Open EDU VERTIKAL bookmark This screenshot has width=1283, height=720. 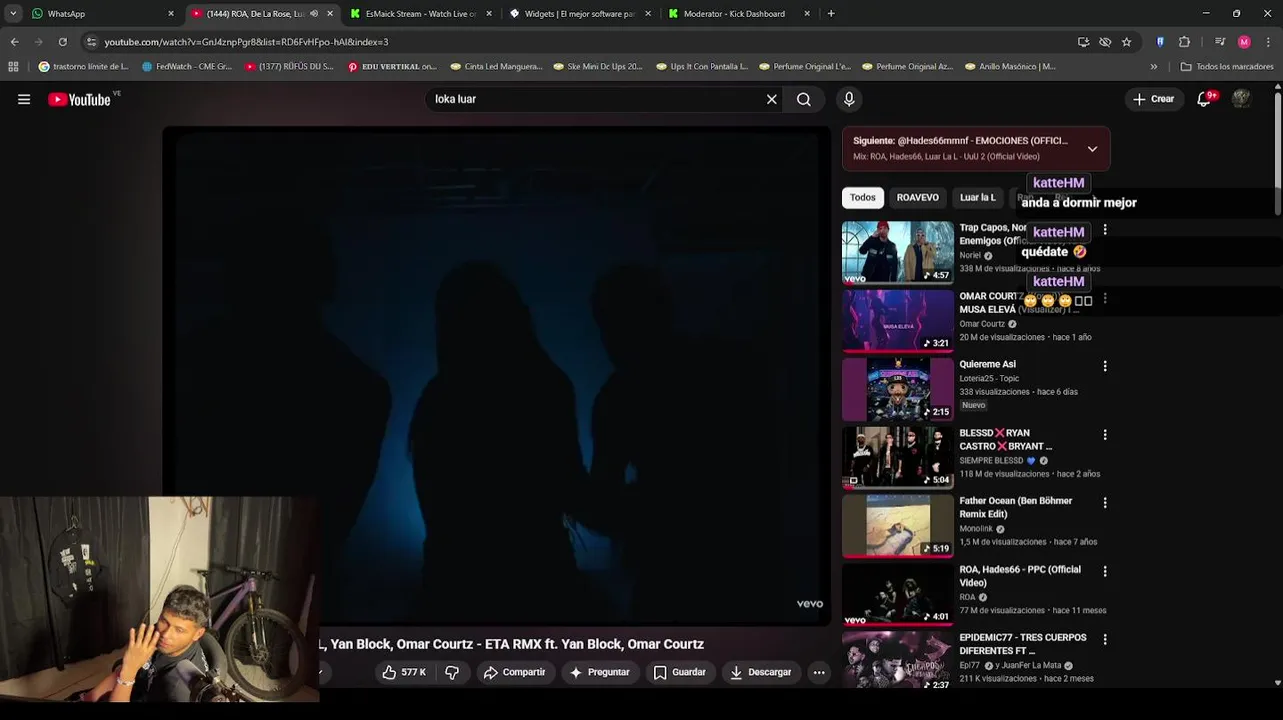tap(392, 67)
